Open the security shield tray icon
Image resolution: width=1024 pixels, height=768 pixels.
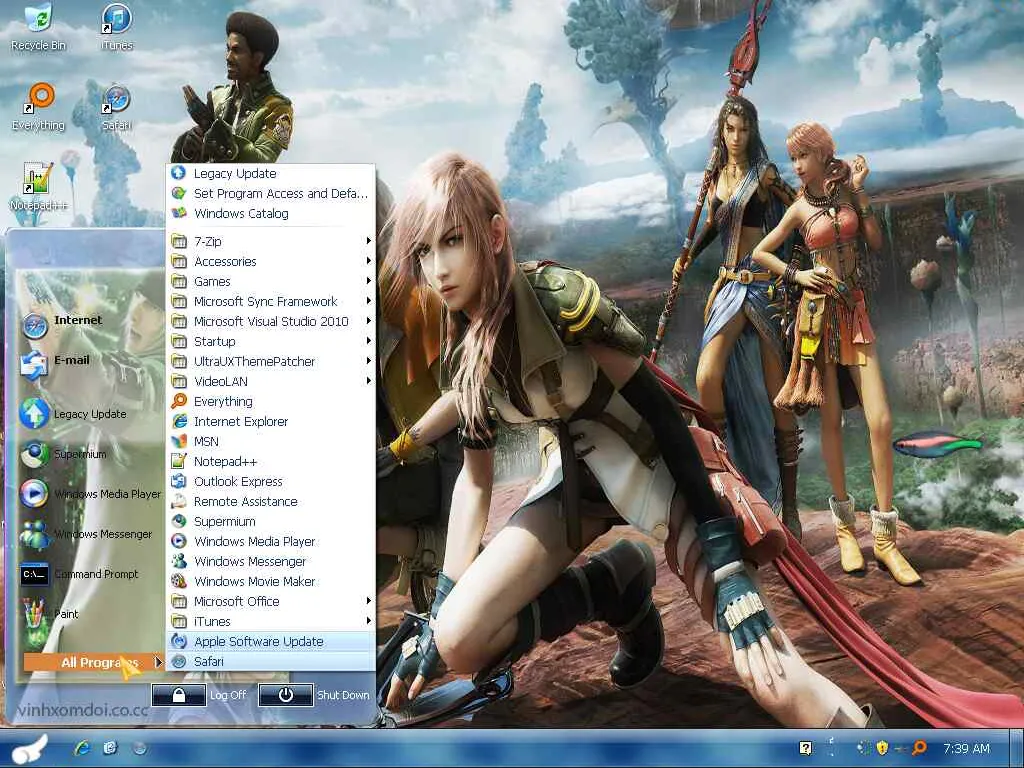click(882, 748)
